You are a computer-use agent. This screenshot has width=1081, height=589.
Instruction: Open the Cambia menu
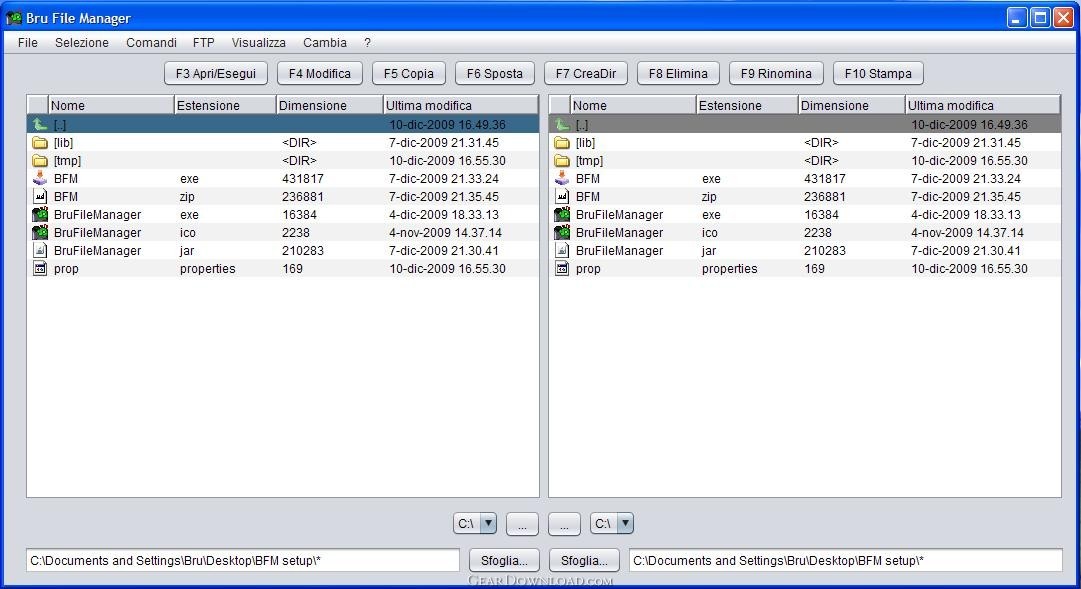[325, 43]
